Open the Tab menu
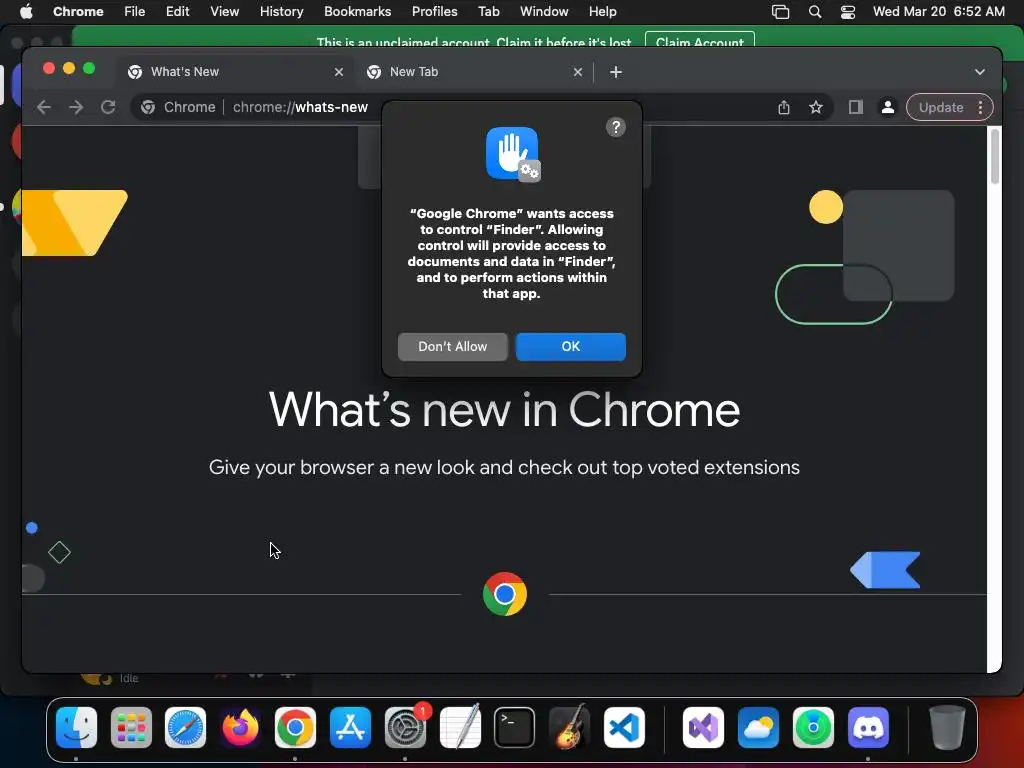This screenshot has width=1024, height=768. click(x=488, y=12)
